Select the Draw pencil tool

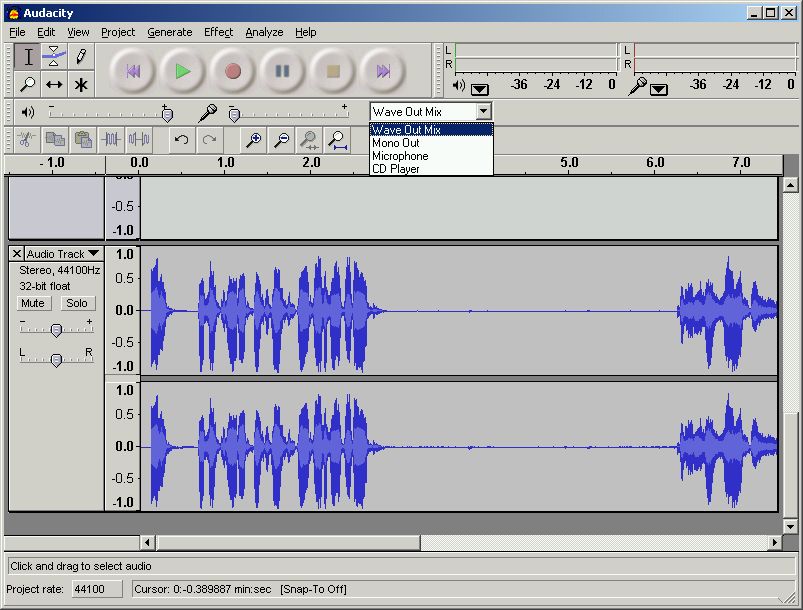click(x=80, y=57)
